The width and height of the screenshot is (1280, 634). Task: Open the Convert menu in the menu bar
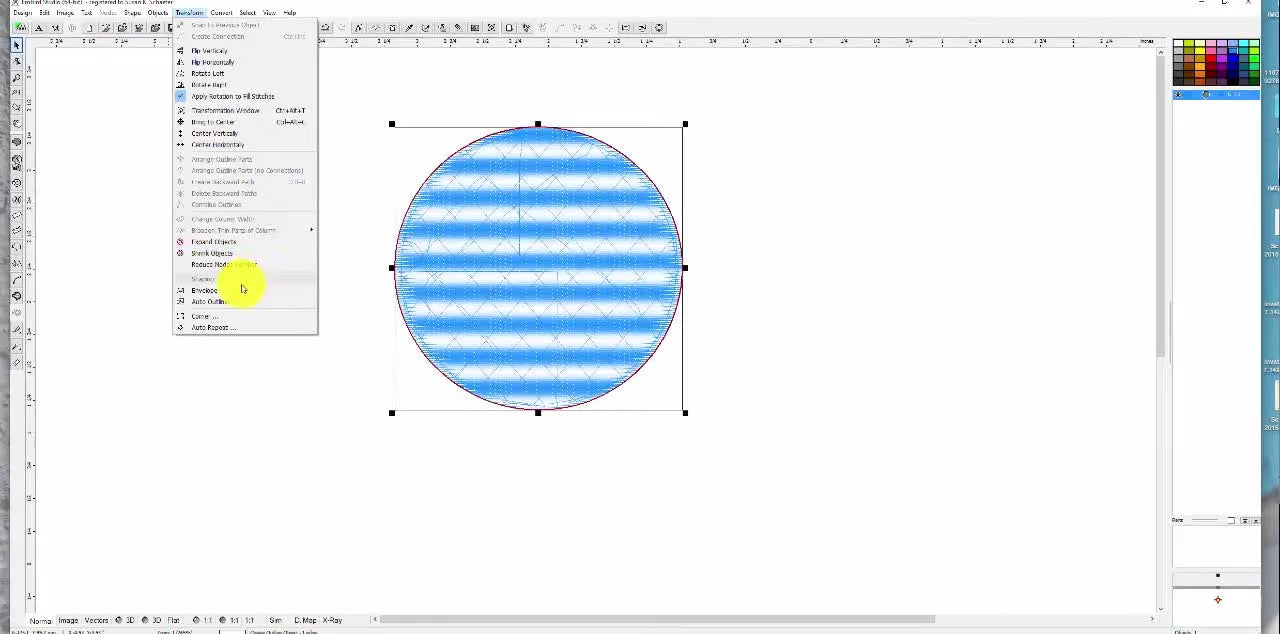(221, 12)
